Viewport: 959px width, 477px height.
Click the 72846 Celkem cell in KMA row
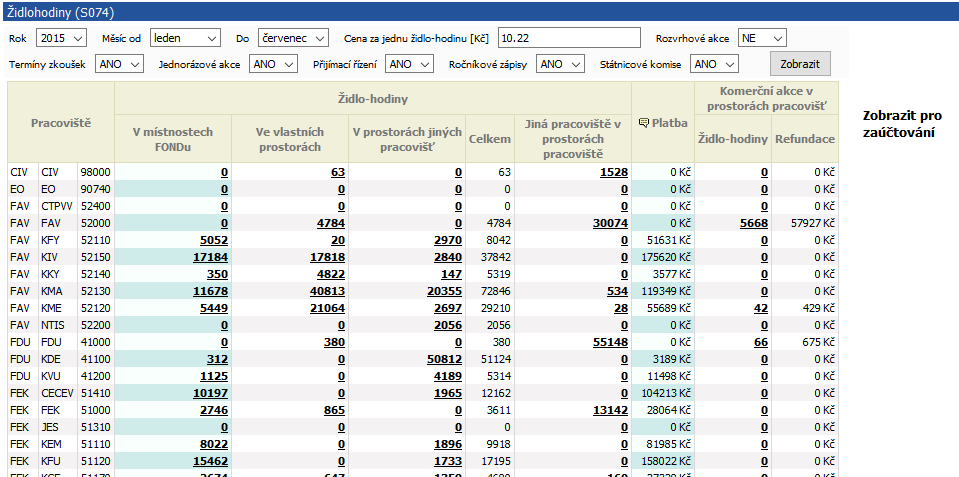(x=490, y=291)
